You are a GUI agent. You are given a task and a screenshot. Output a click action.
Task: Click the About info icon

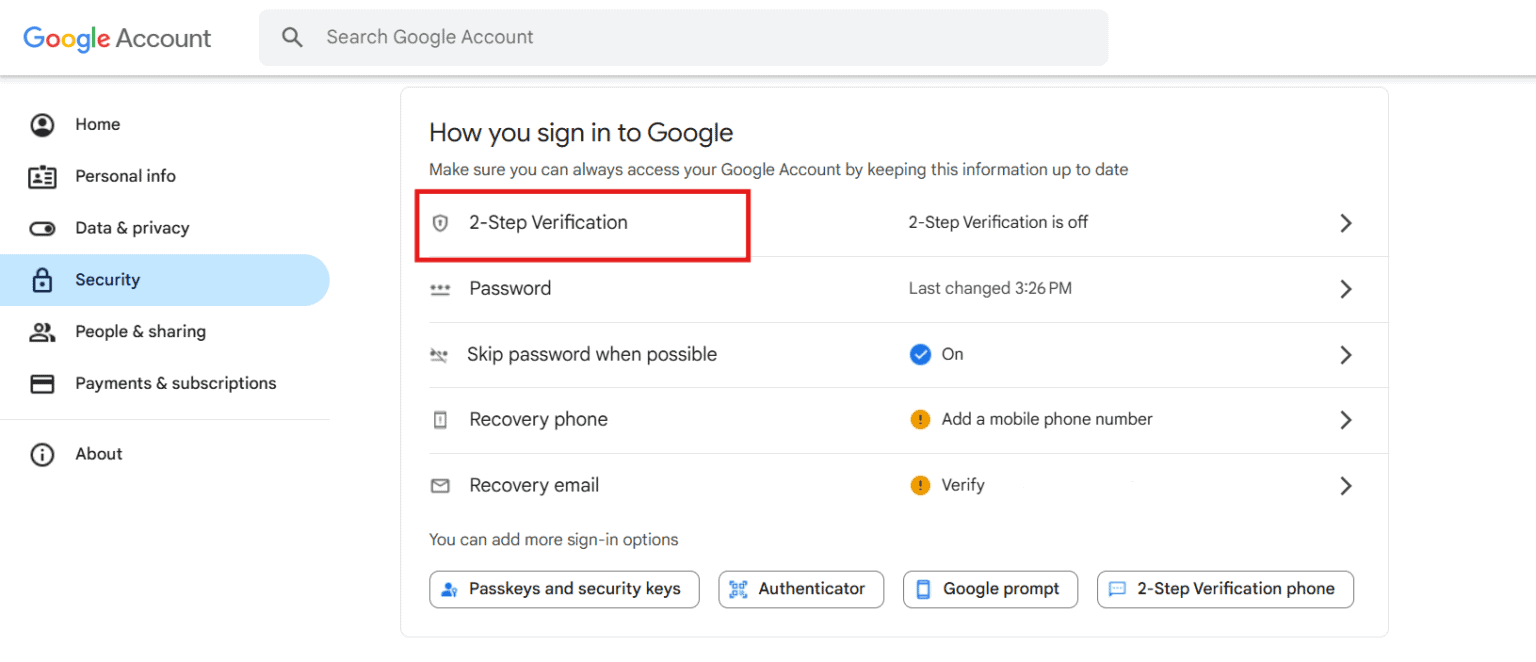[x=42, y=454]
